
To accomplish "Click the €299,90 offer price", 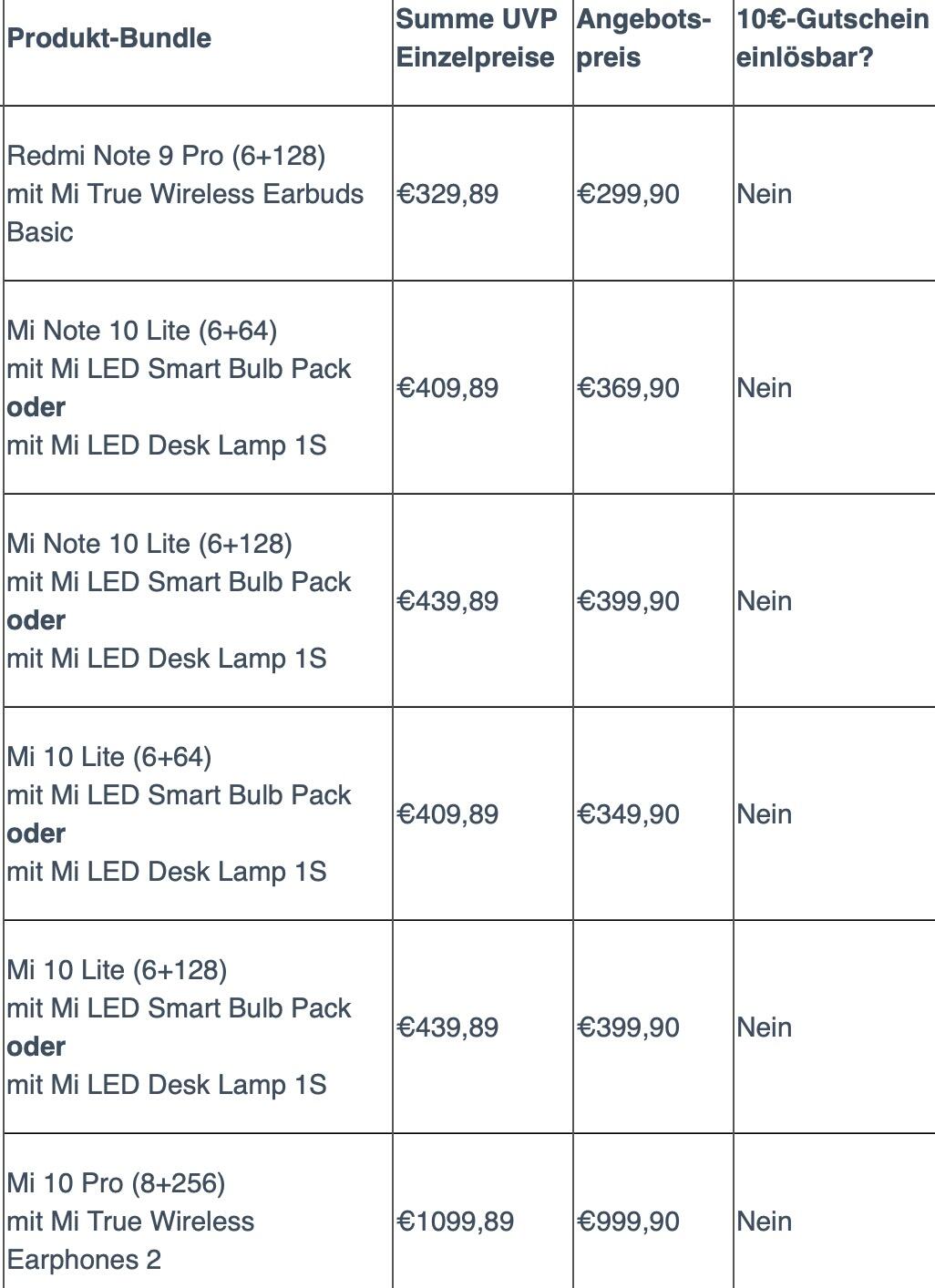I will (628, 194).
